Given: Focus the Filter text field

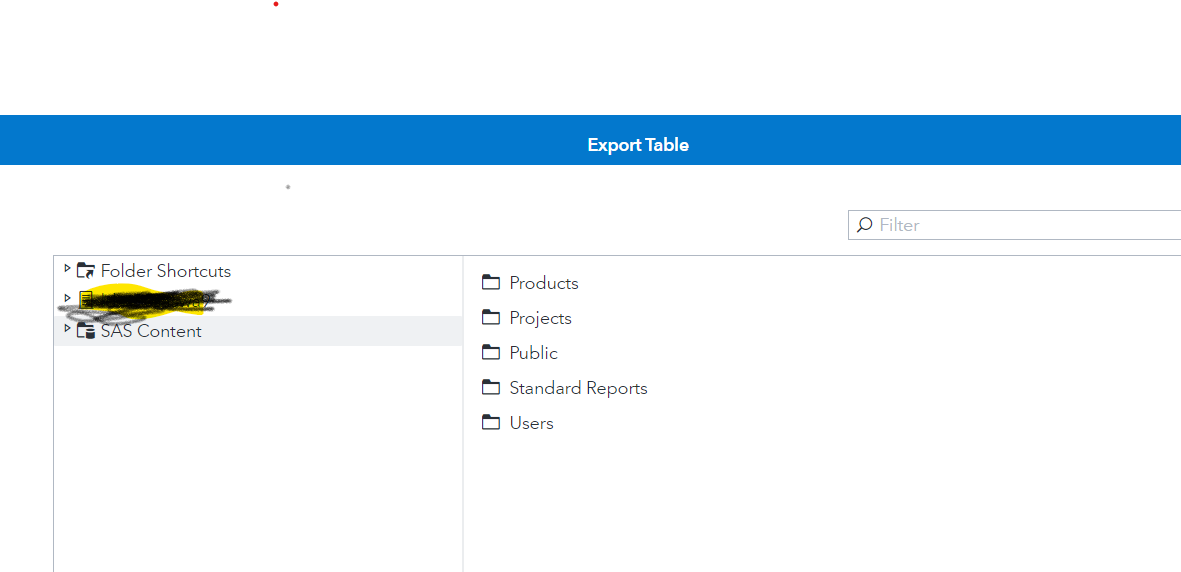Looking at the screenshot, I should (x=1020, y=225).
